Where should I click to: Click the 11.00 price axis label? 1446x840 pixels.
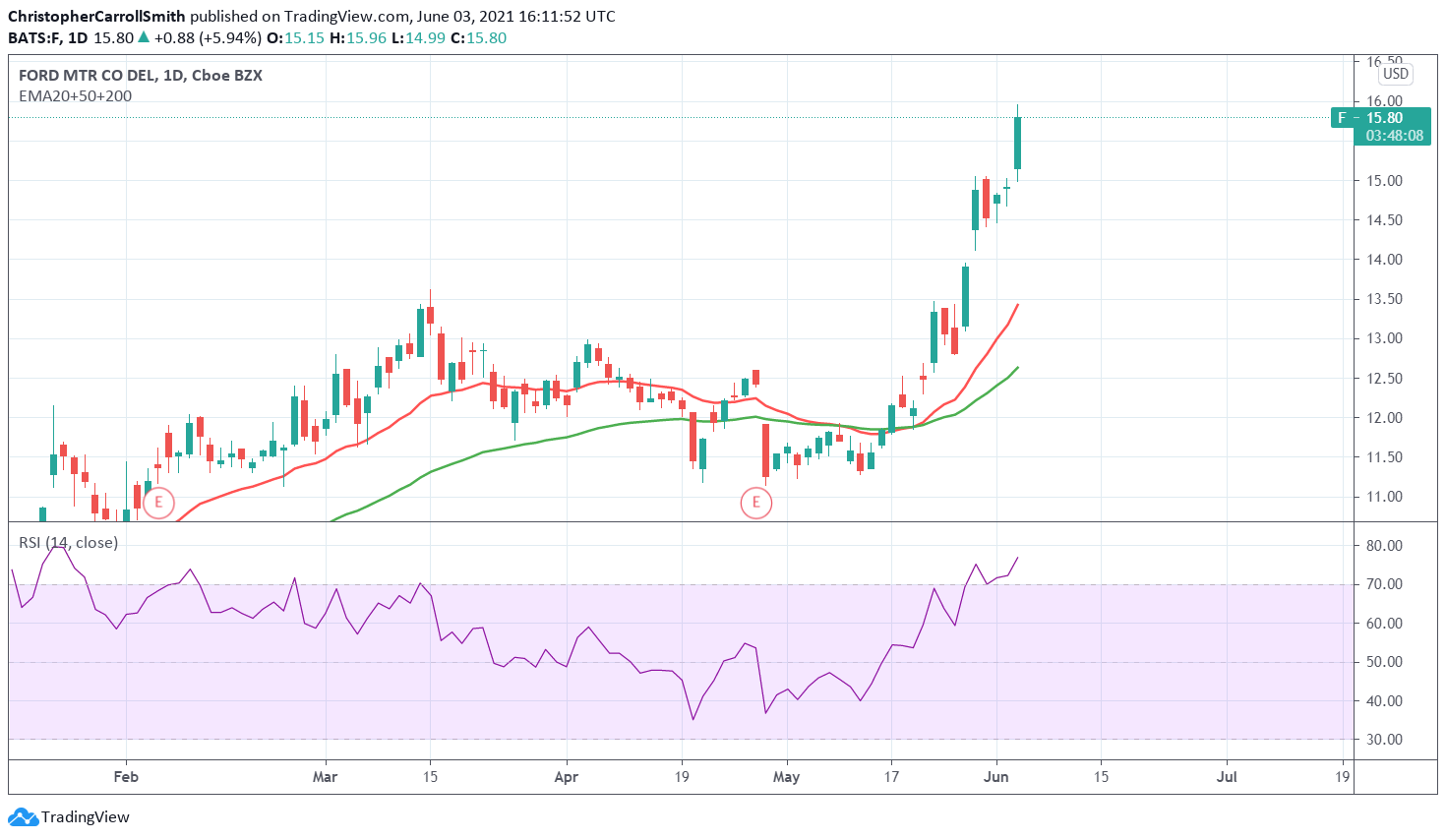tap(1384, 497)
